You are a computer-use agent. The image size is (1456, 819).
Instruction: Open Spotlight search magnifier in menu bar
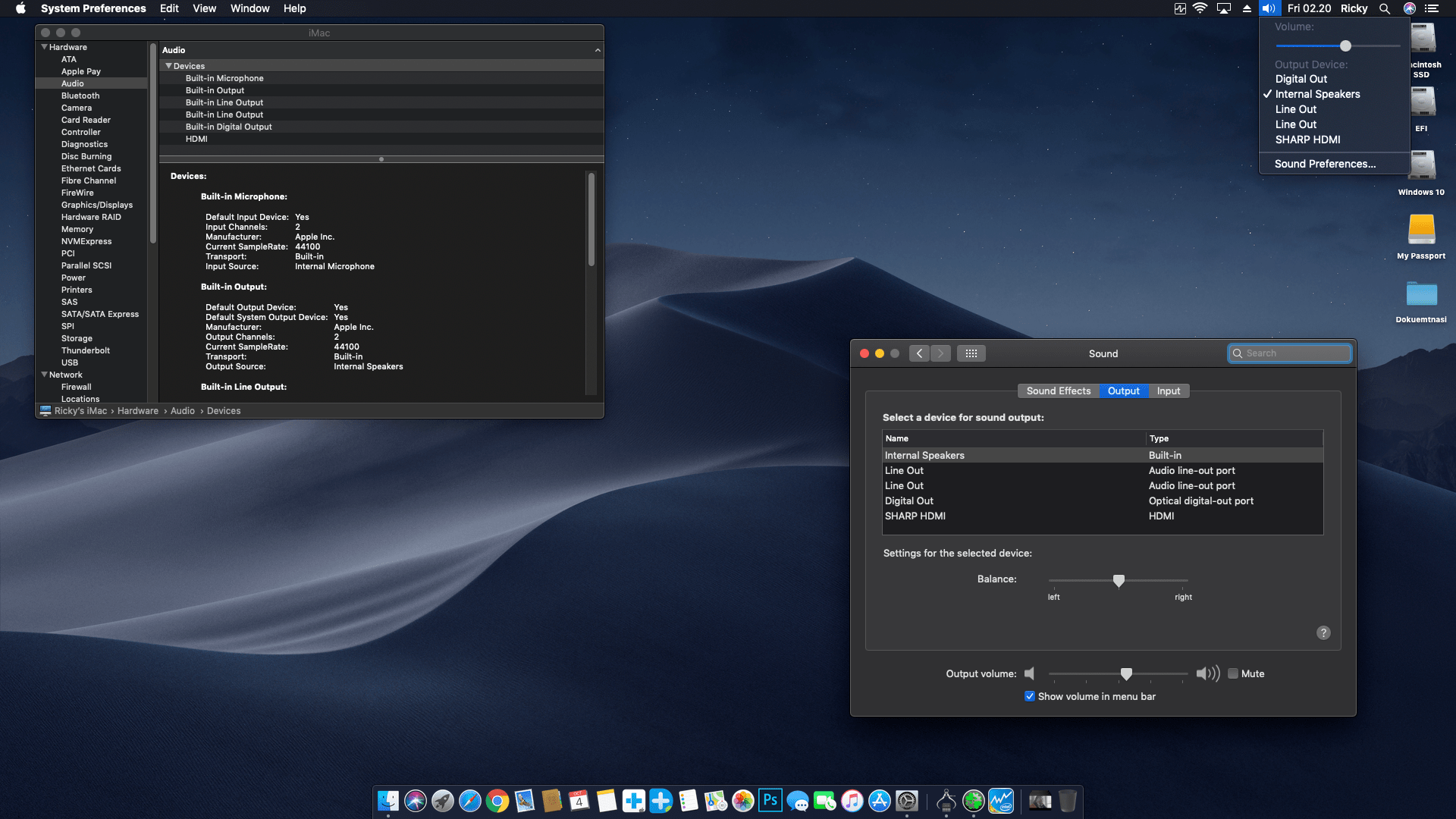point(1385,8)
